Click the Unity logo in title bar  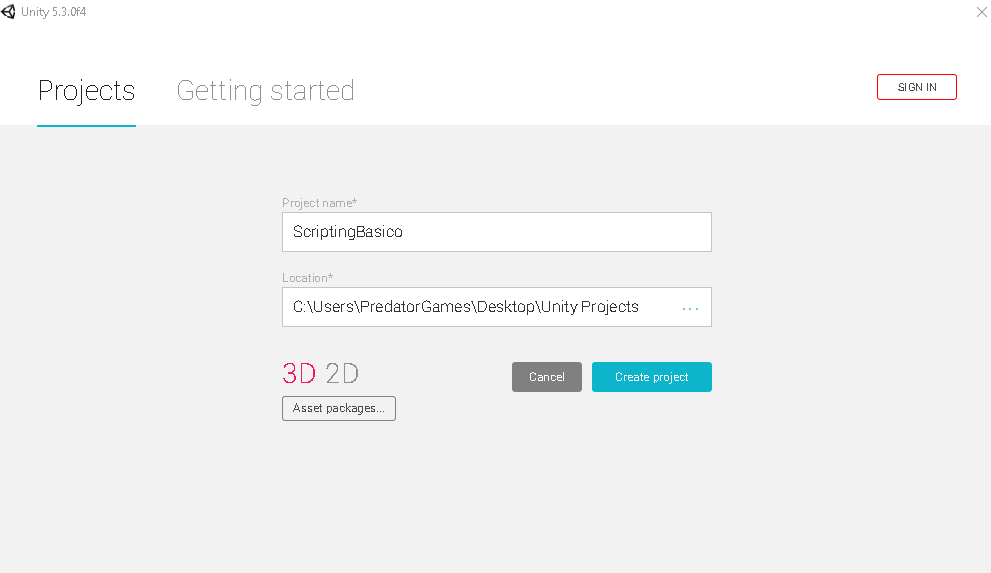click(8, 12)
